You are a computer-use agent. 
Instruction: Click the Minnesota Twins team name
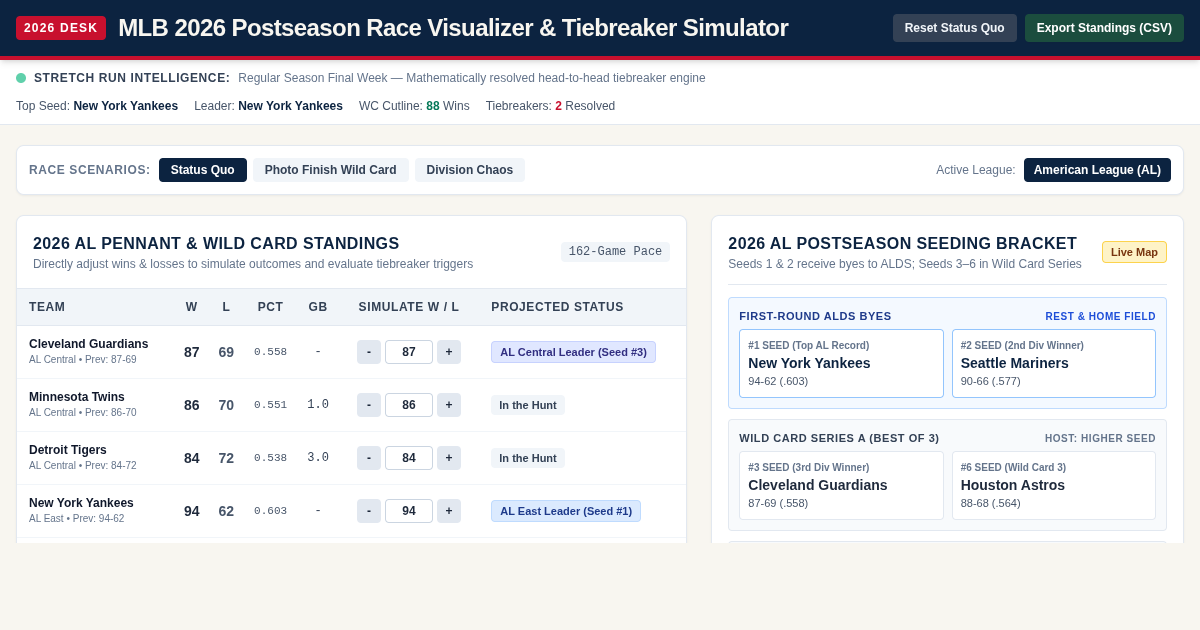pos(77,397)
